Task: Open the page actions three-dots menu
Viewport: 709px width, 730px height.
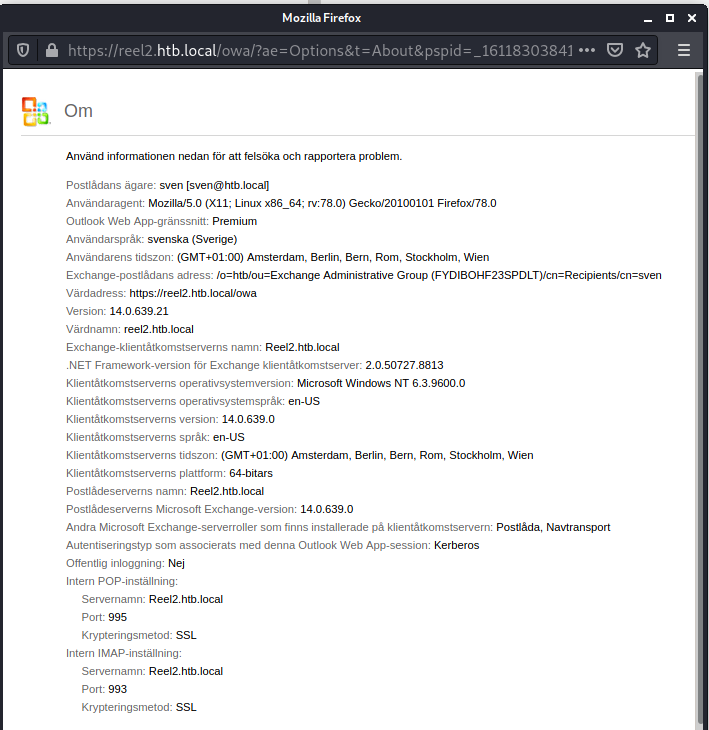Action: click(587, 50)
